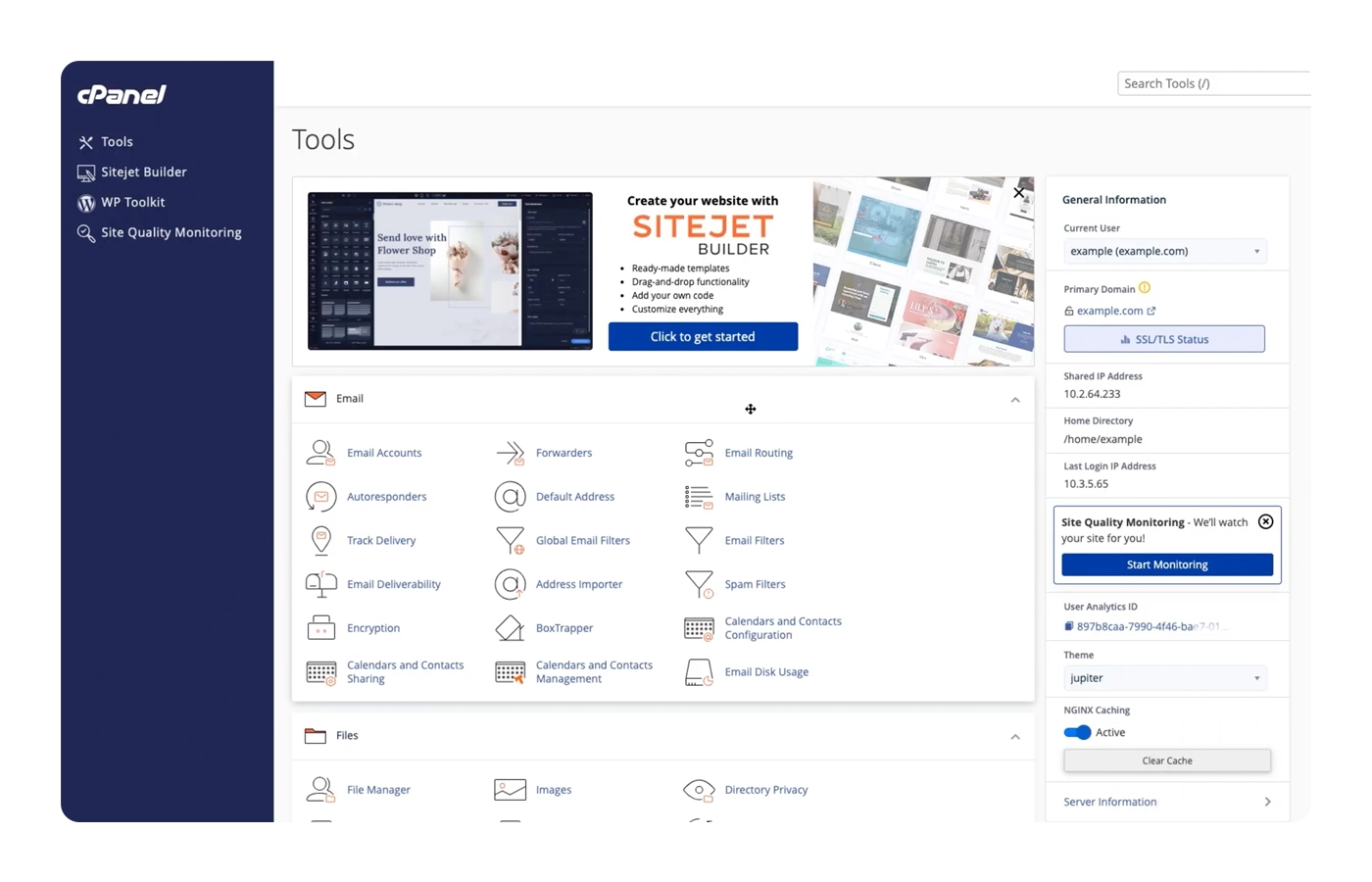The image size is (1372, 882).
Task: Open the Email Disk Usage icon
Action: [699, 672]
